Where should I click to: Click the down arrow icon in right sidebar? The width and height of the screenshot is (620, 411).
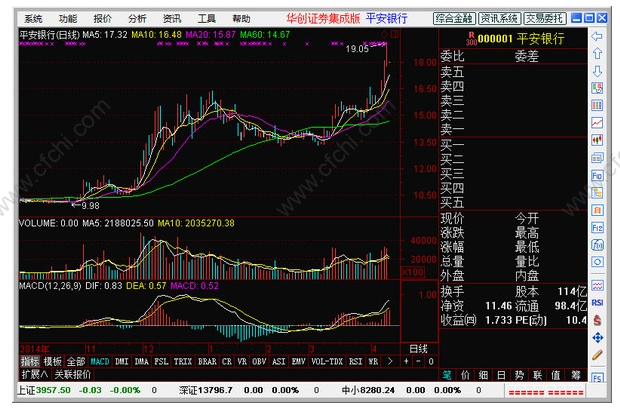click(x=597, y=71)
